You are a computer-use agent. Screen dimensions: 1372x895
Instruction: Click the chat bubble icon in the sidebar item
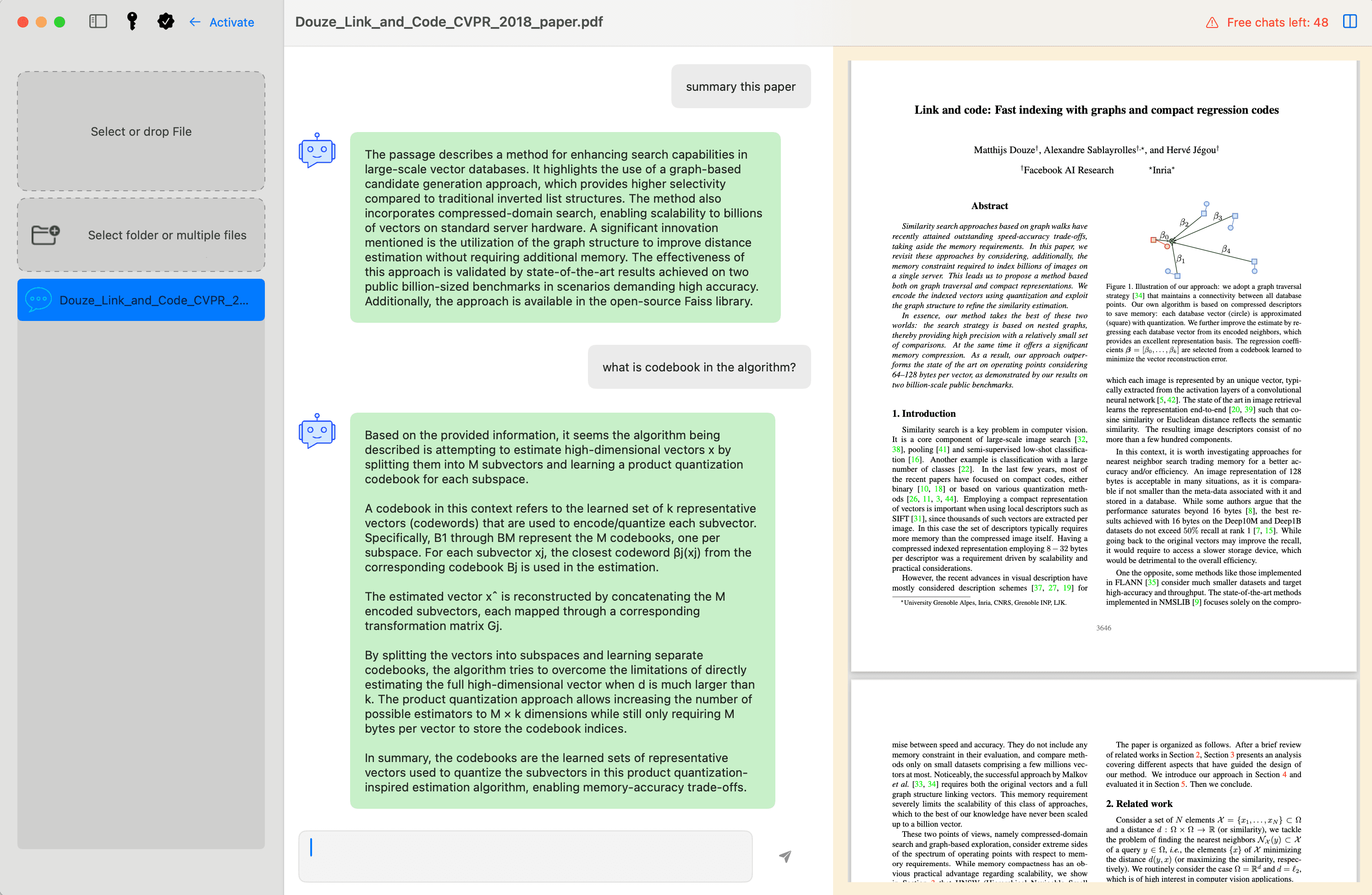[38, 300]
